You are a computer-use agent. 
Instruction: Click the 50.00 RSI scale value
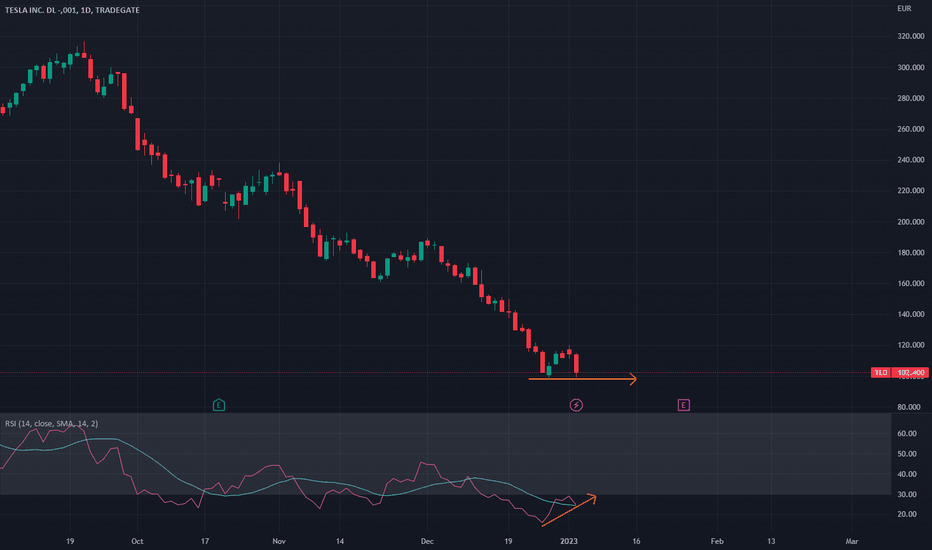(906, 454)
